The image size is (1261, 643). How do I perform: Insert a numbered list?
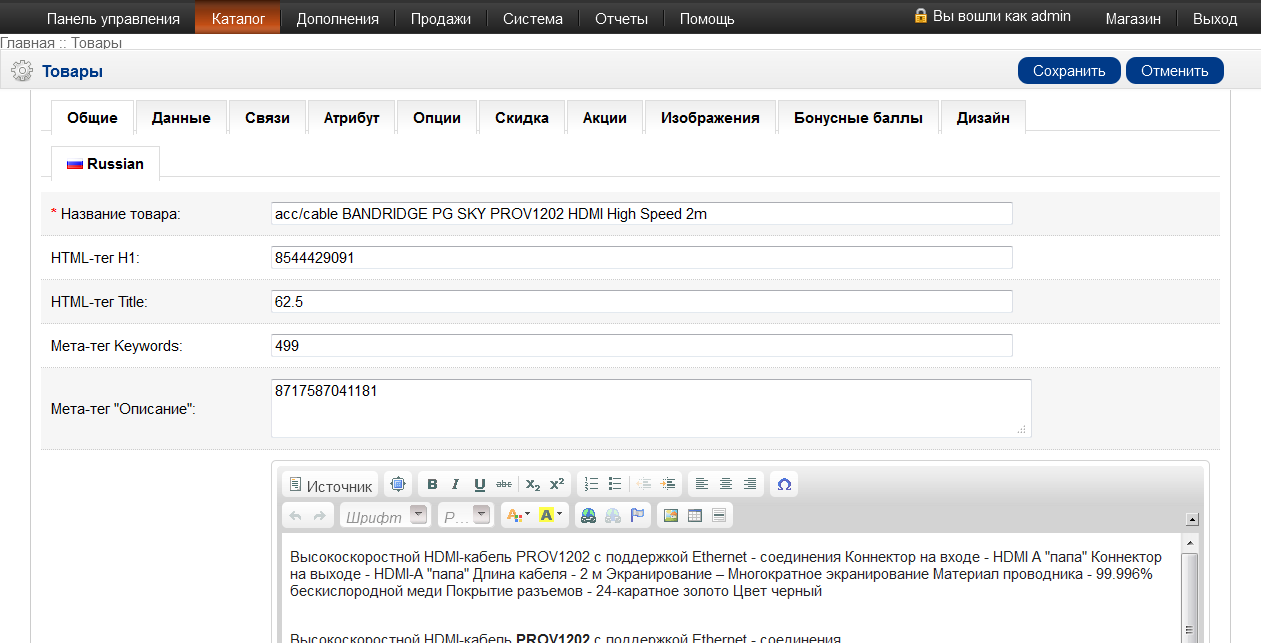click(591, 484)
